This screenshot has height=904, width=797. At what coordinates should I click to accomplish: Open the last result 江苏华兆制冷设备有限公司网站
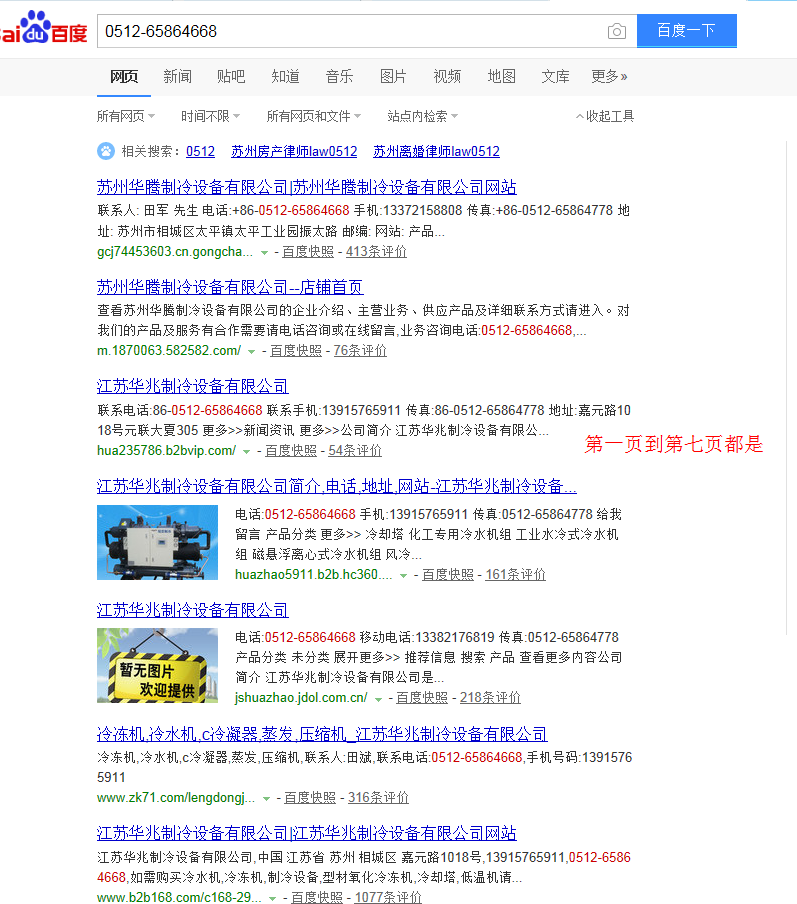(307, 833)
